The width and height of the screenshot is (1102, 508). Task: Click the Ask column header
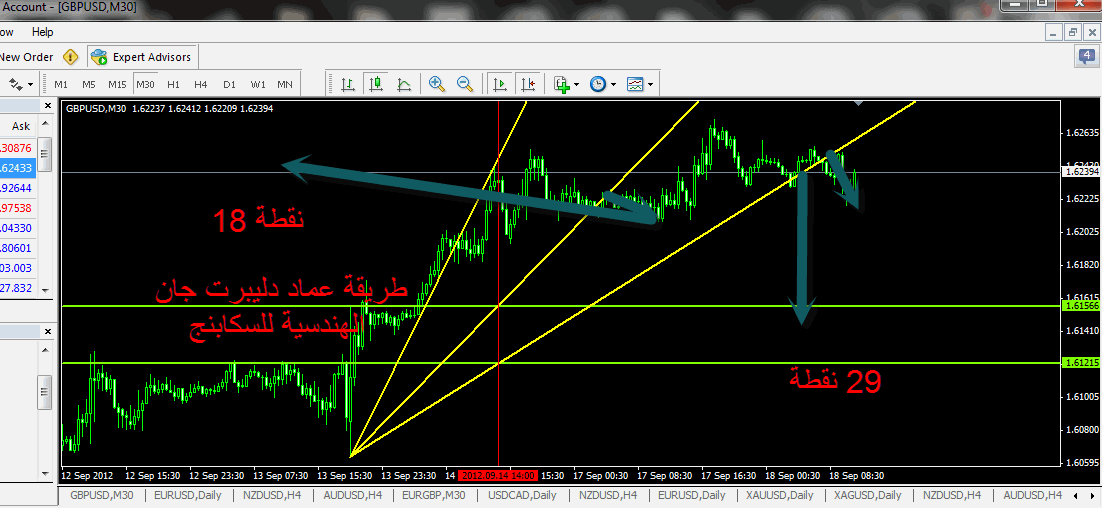point(21,126)
